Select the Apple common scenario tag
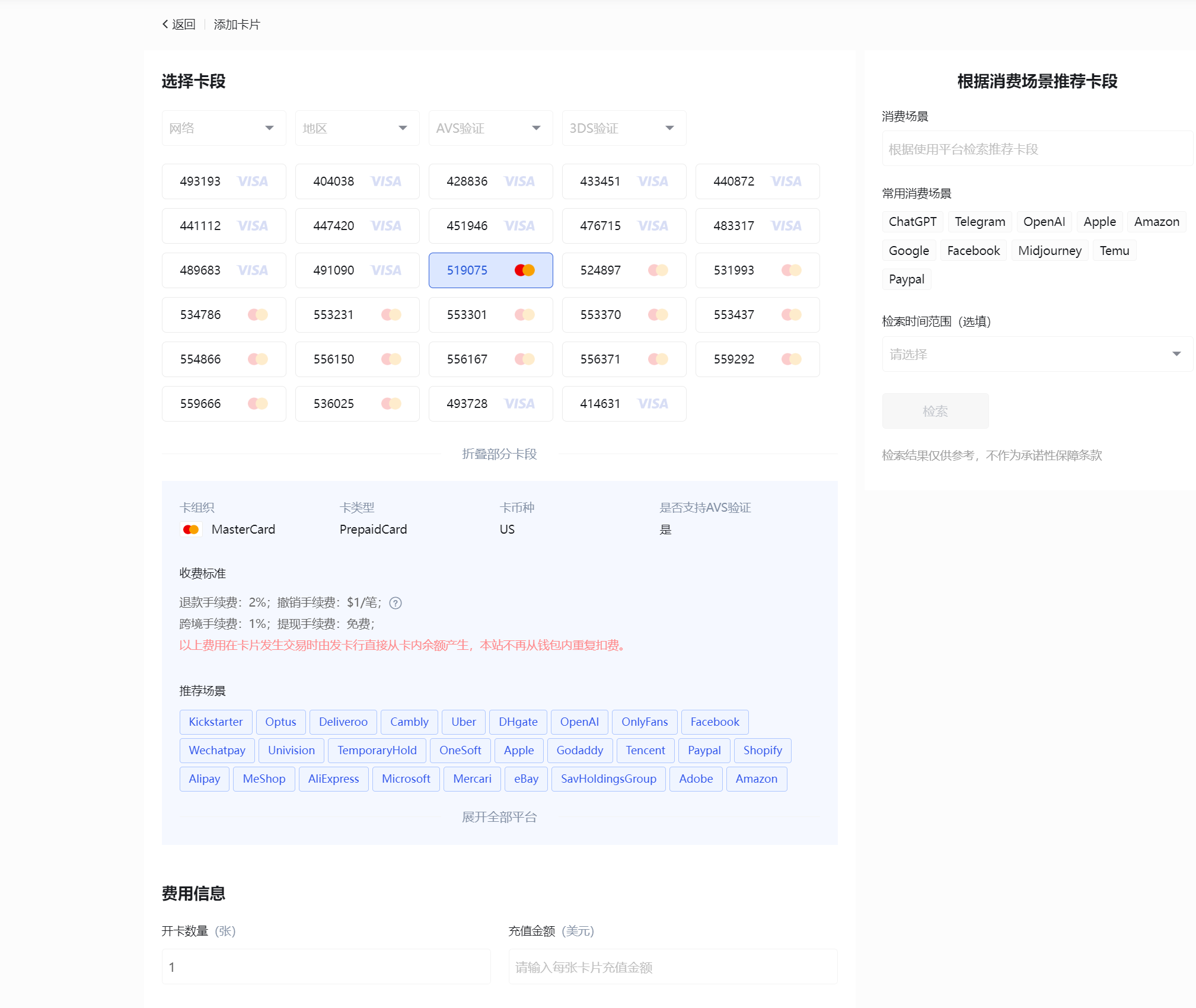 point(1099,222)
